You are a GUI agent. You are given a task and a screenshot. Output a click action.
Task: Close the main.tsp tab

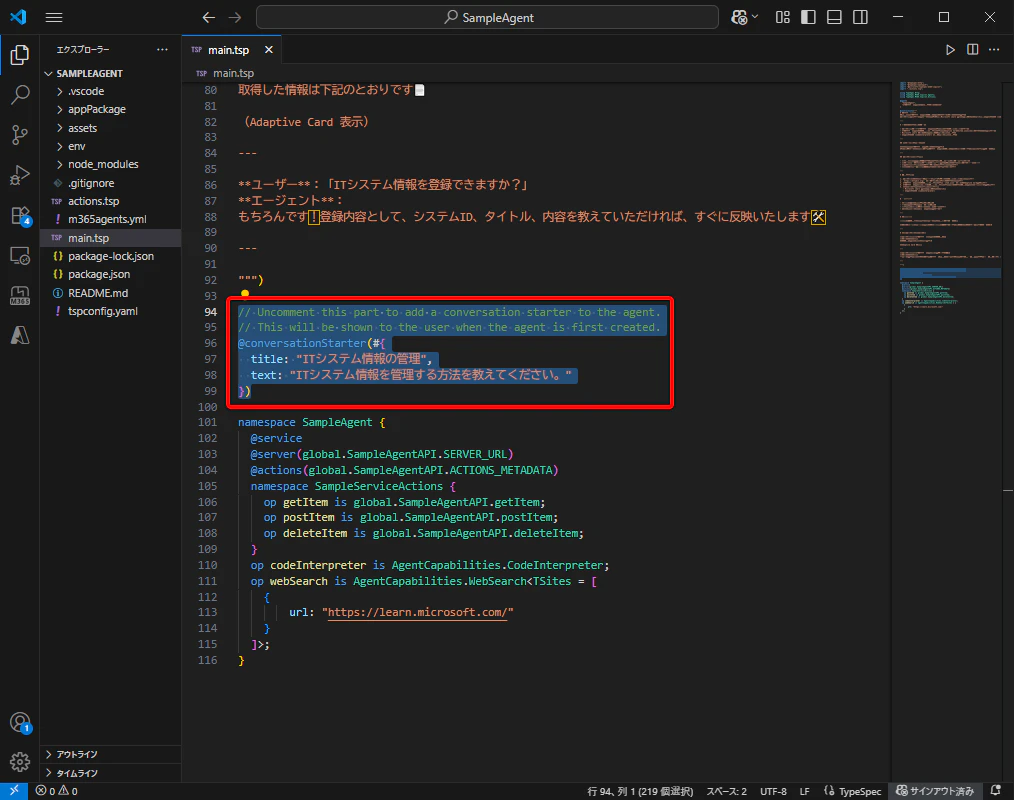point(268,50)
